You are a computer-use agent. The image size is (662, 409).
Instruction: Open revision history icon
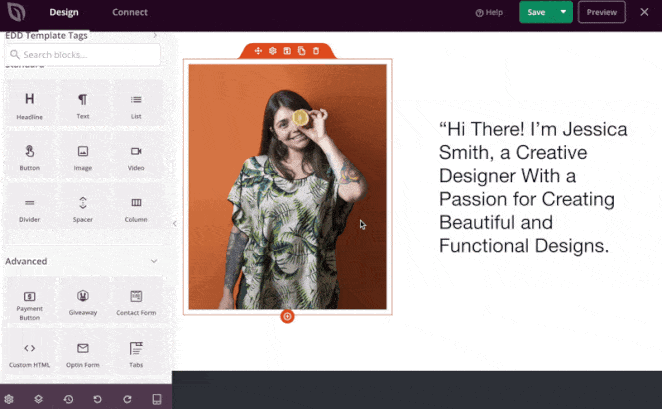pos(68,399)
